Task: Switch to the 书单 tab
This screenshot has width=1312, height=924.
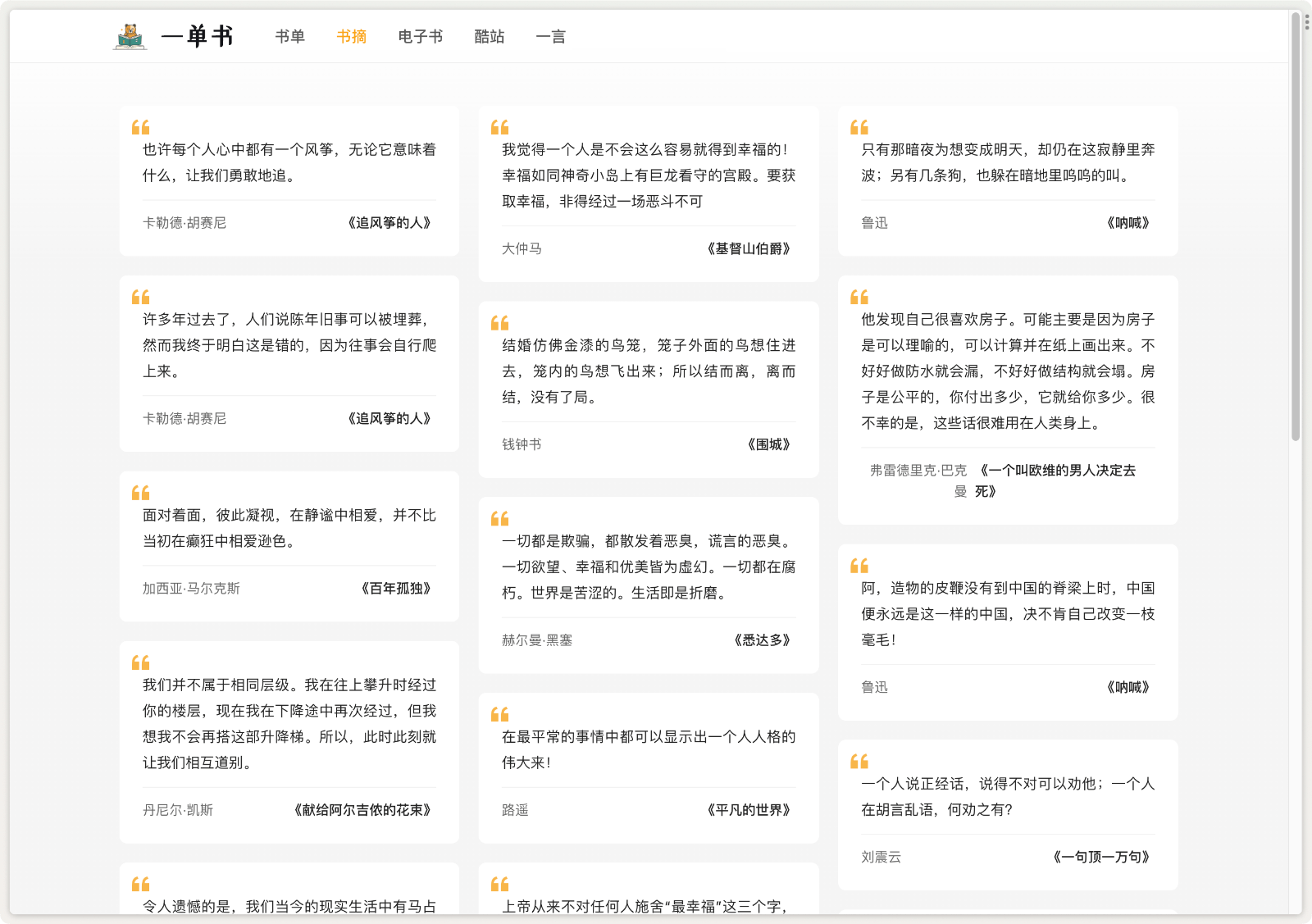Action: click(289, 36)
